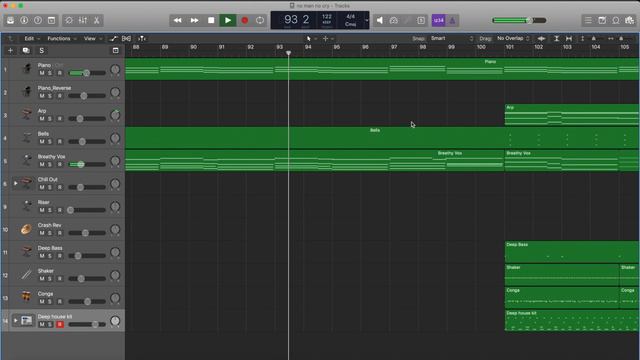Click horizontal auto zoom button

[569, 38]
